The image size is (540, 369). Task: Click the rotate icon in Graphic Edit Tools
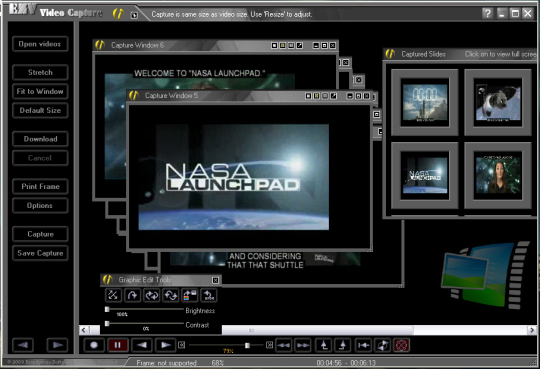point(132,295)
